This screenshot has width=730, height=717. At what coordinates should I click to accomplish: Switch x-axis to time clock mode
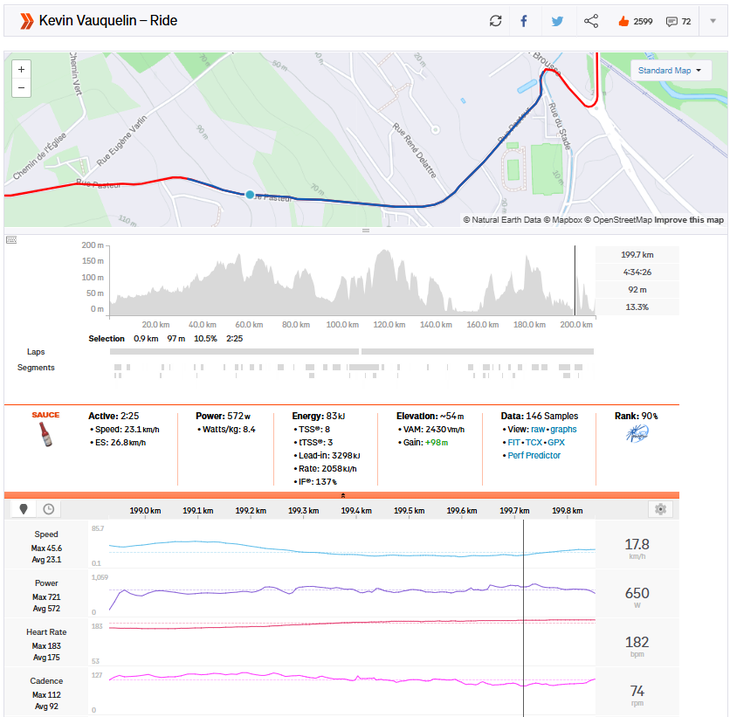pos(48,509)
